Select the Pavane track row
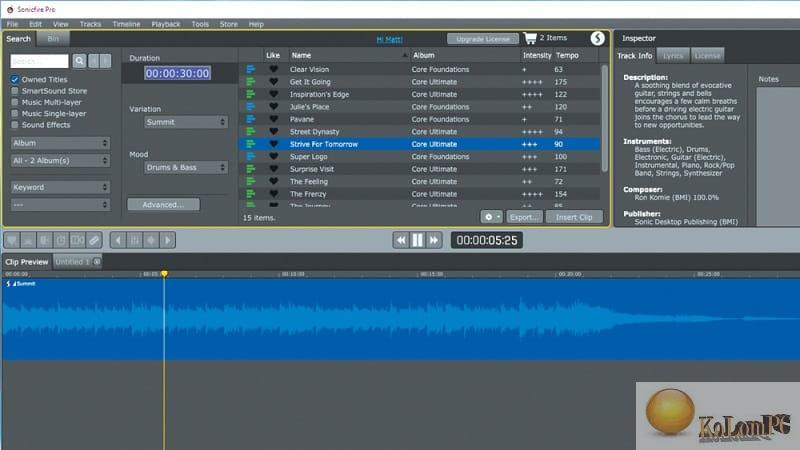The width and height of the screenshot is (800, 450). [x=419, y=119]
